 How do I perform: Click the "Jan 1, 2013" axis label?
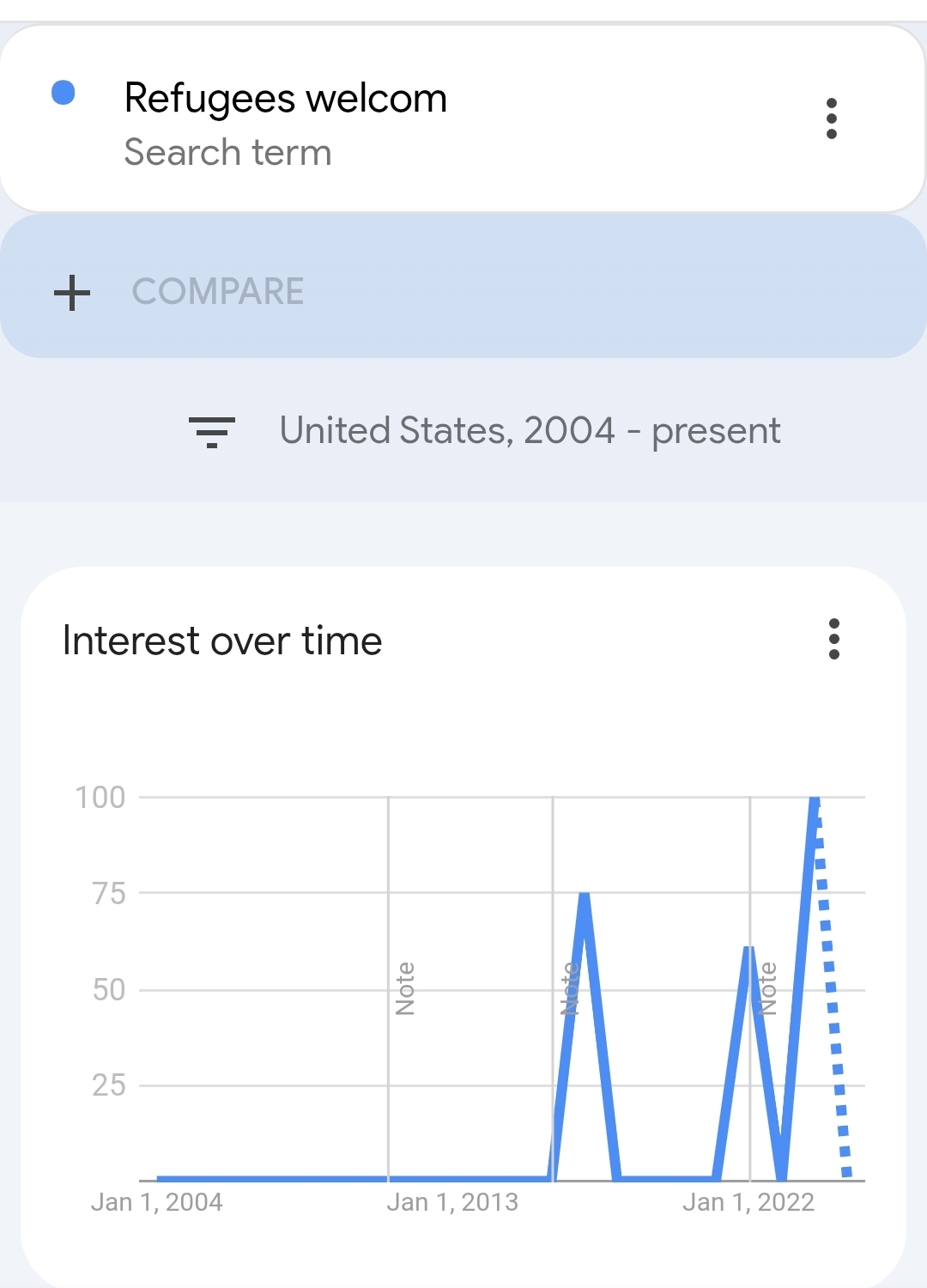tap(452, 1202)
